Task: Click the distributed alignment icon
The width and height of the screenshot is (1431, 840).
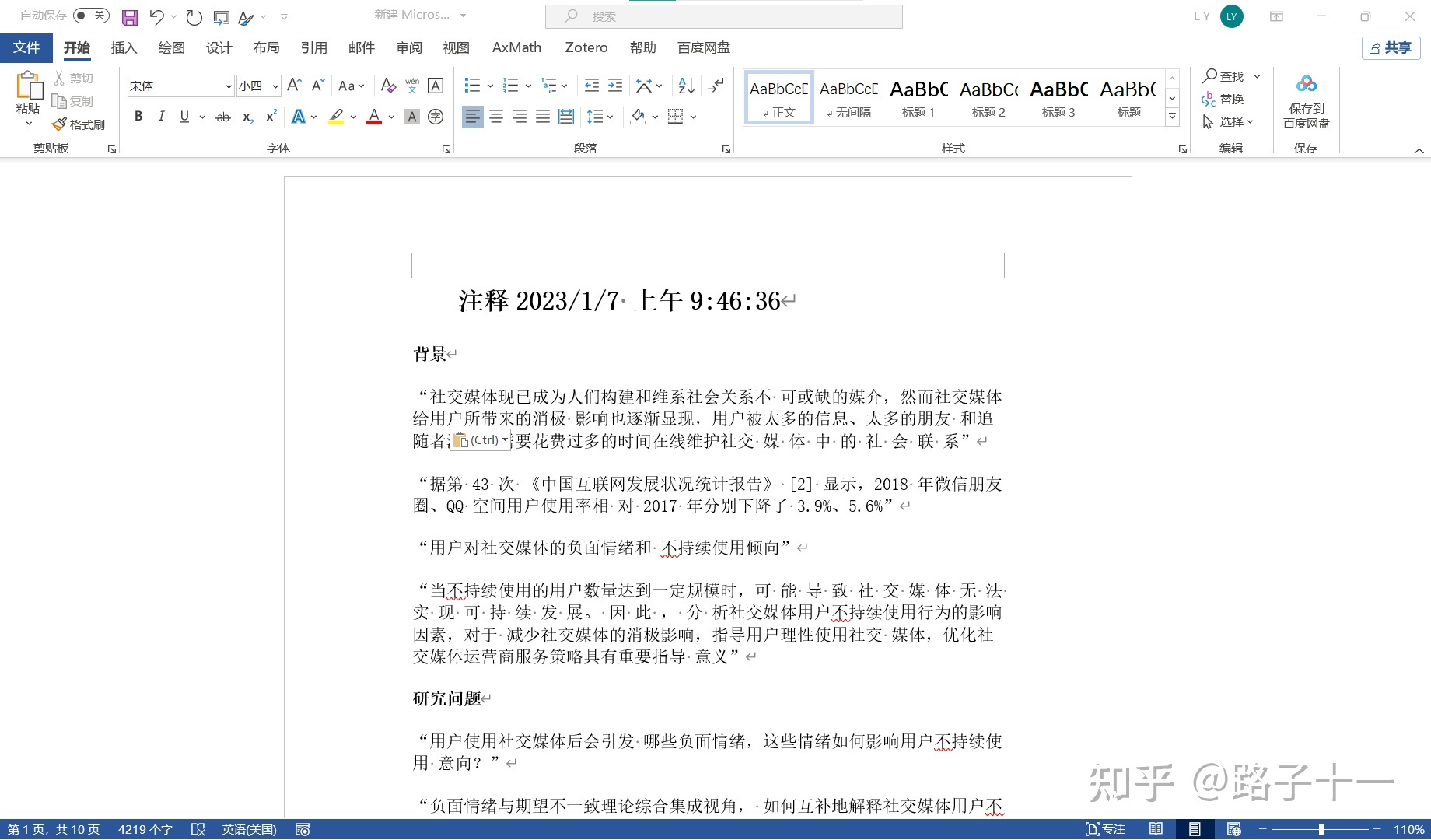Action: [566, 117]
